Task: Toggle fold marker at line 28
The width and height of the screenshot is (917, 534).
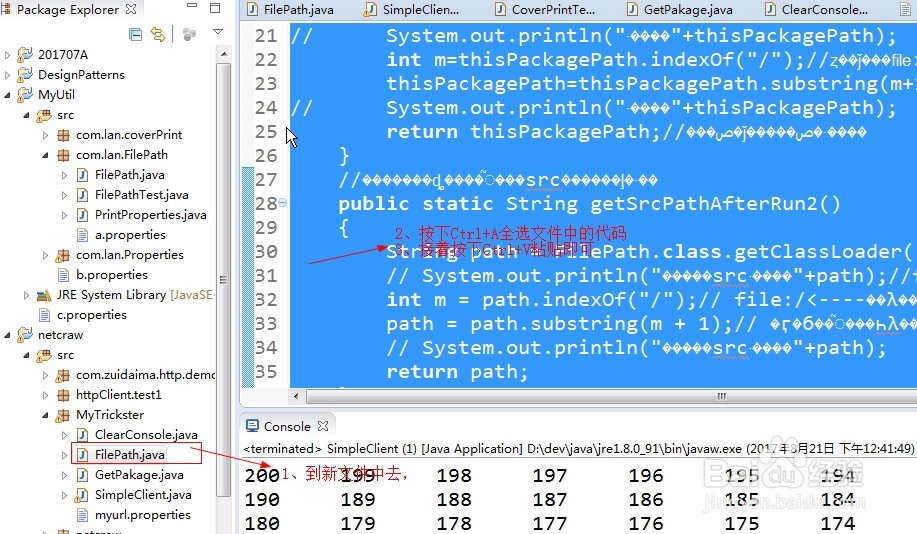Action: [x=282, y=202]
